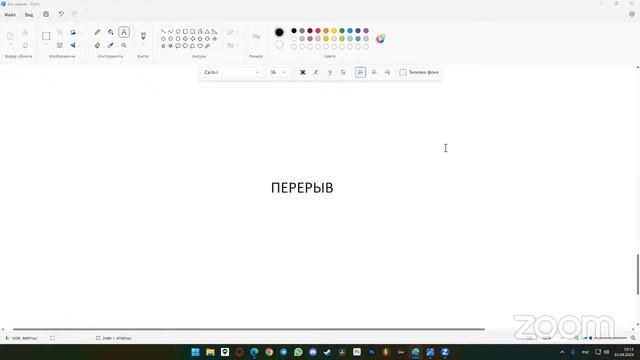The image size is (640, 360).
Task: Select the Heart shape
Action: point(200,46)
